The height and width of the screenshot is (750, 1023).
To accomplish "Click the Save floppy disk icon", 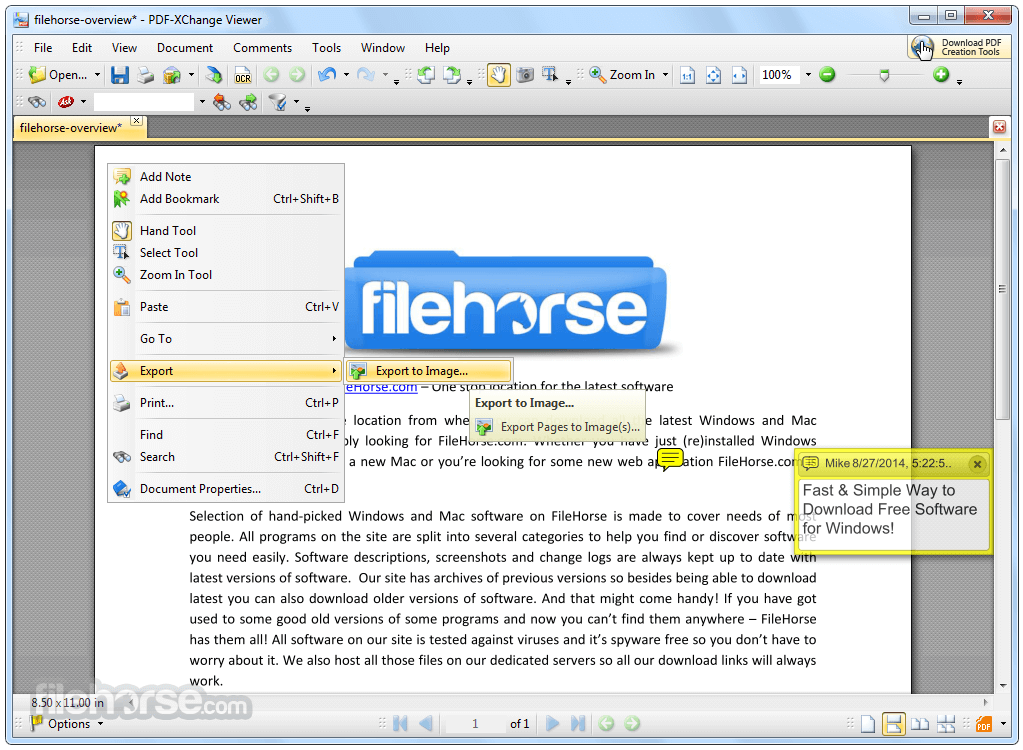I will pos(119,75).
